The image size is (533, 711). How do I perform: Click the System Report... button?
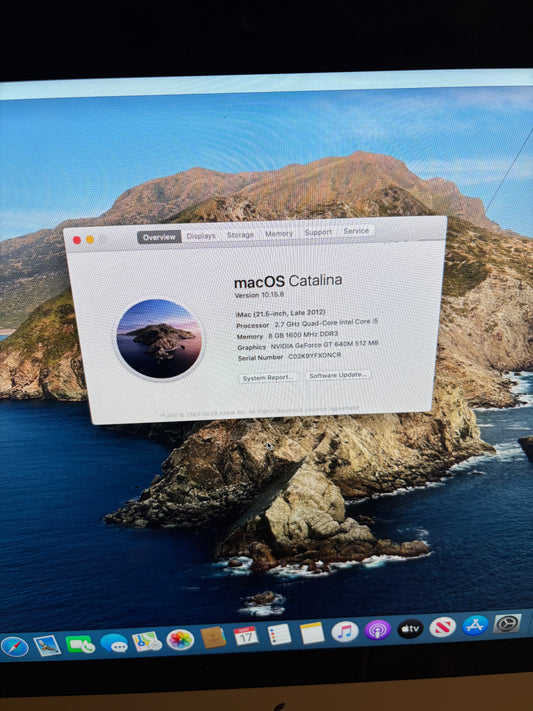pyautogui.click(x=268, y=378)
